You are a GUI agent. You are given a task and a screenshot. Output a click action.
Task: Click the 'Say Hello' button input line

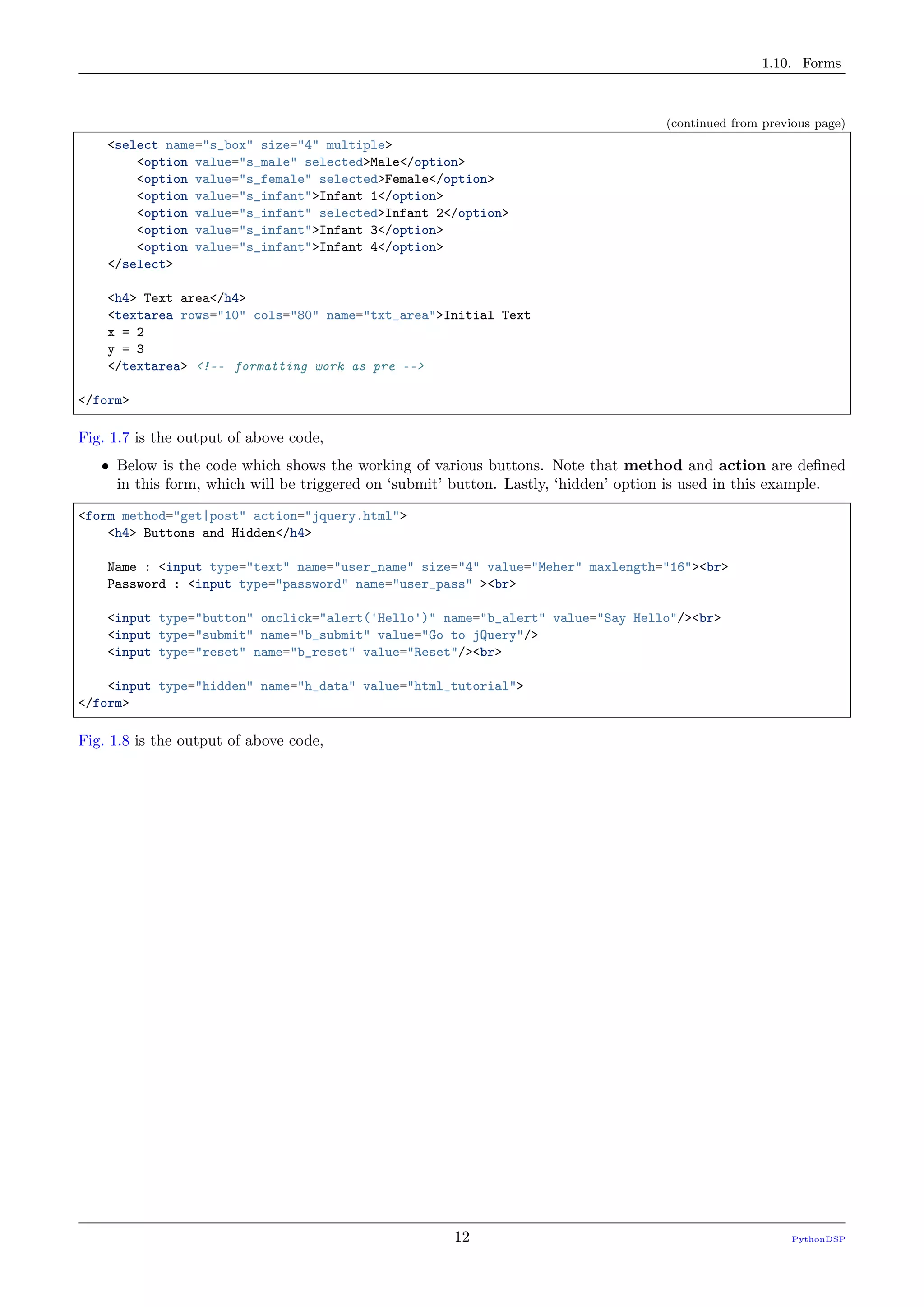[414, 618]
